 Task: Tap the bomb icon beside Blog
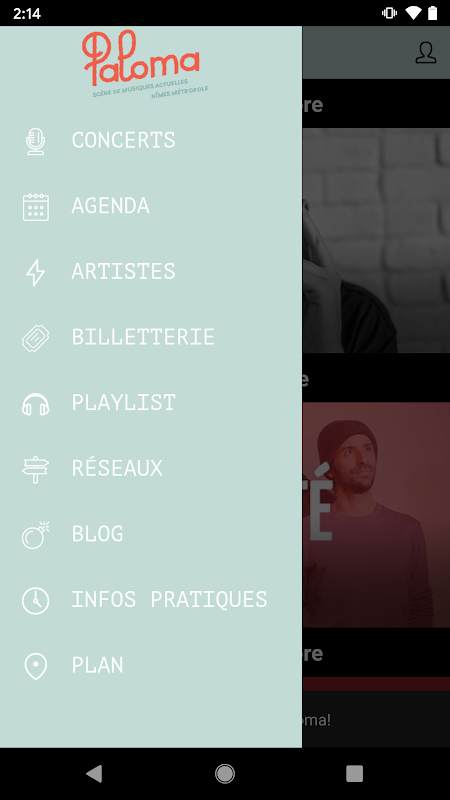(36, 535)
